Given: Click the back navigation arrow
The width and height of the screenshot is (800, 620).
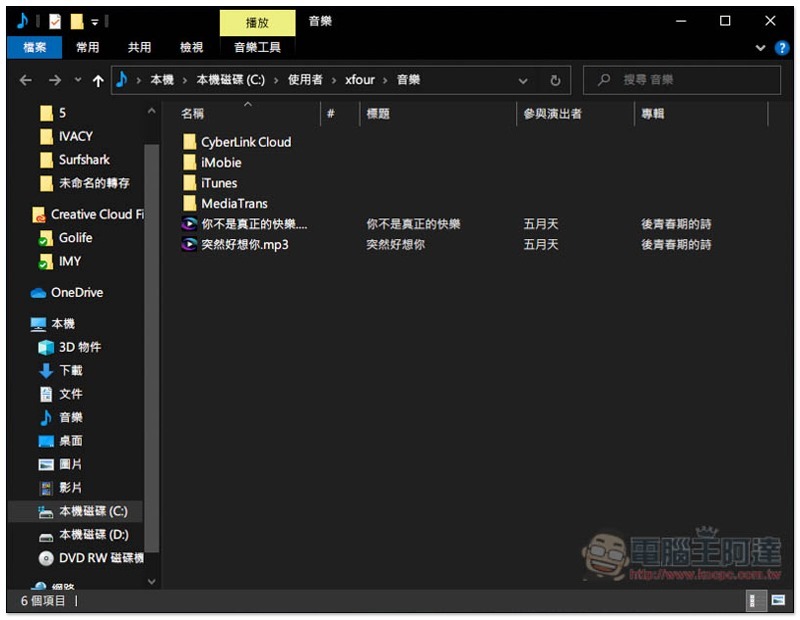Looking at the screenshot, I should (x=26, y=80).
